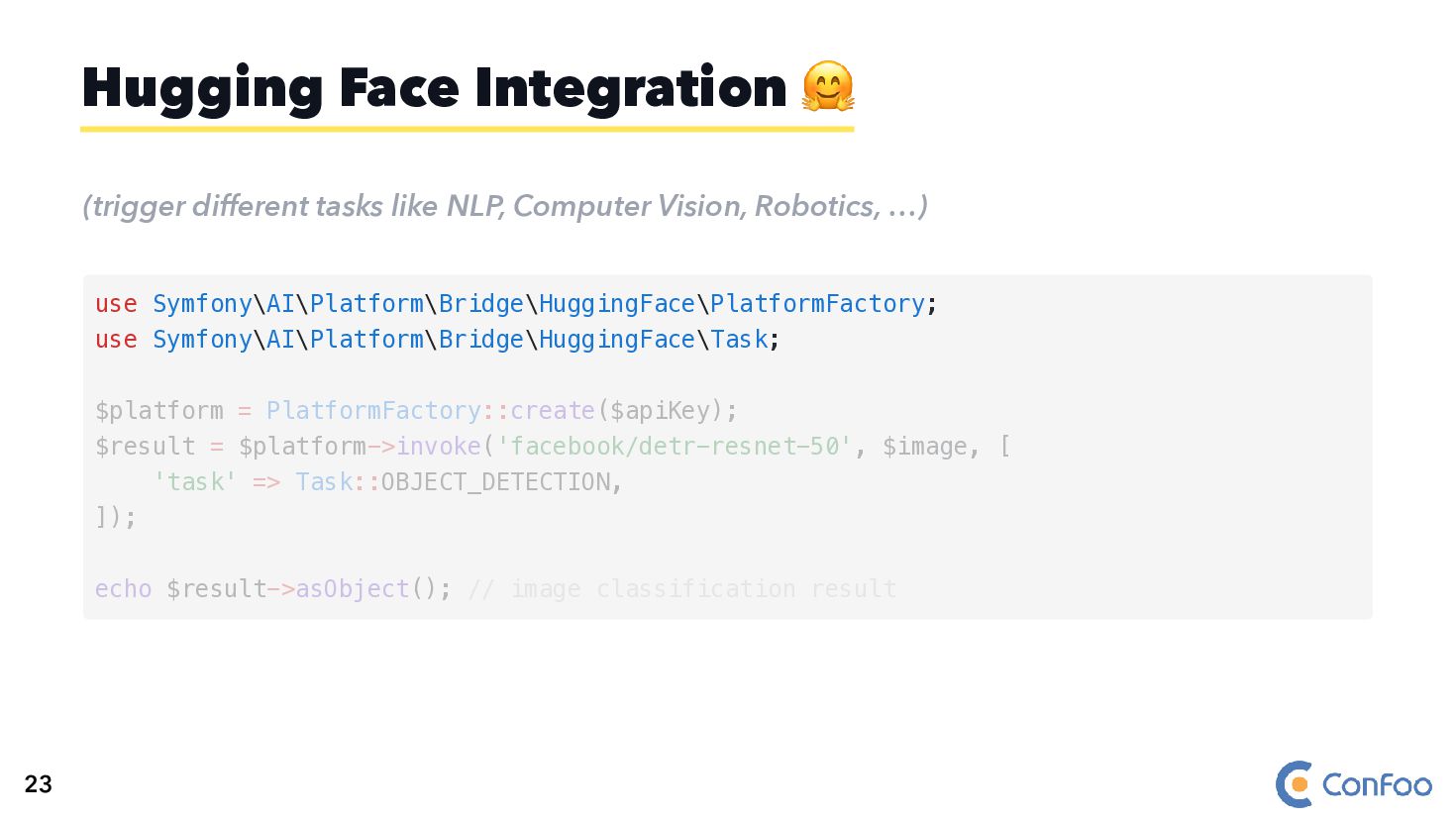
Task: Click the hugging face emoji in the title
Action: 827,87
